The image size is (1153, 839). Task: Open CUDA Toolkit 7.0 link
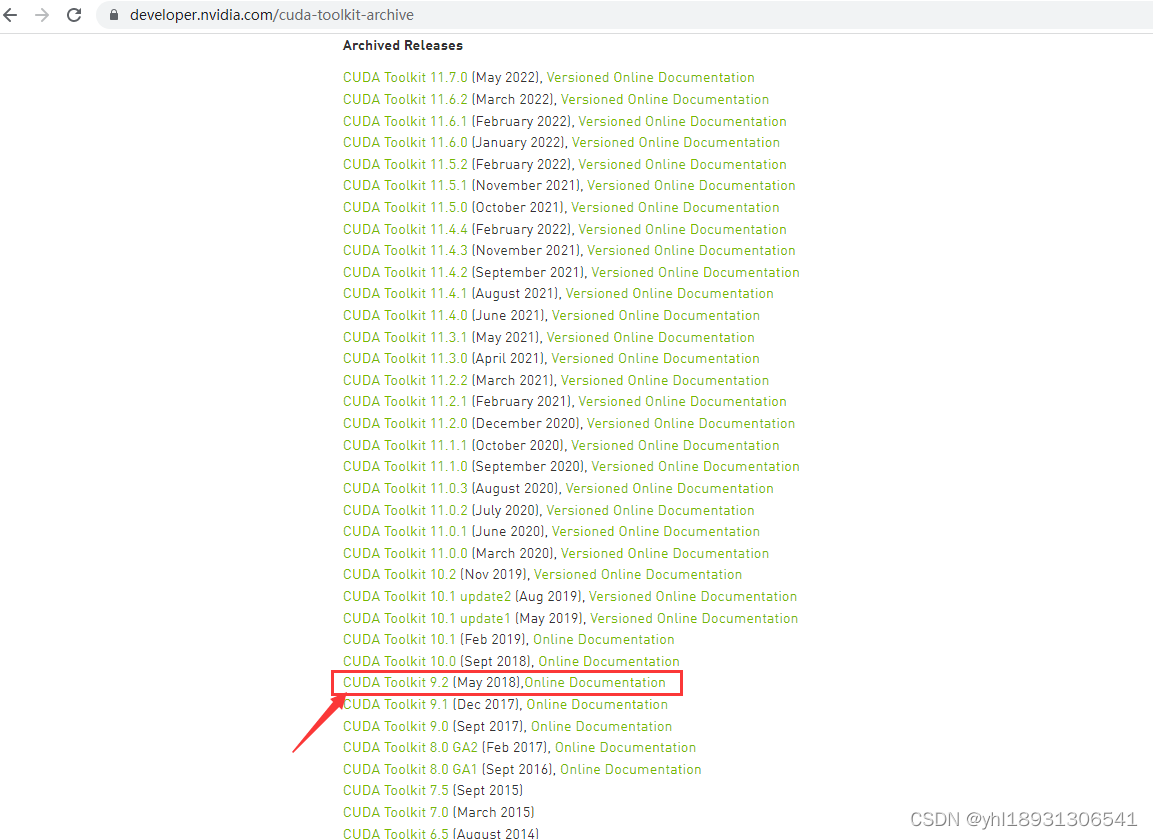(x=396, y=812)
